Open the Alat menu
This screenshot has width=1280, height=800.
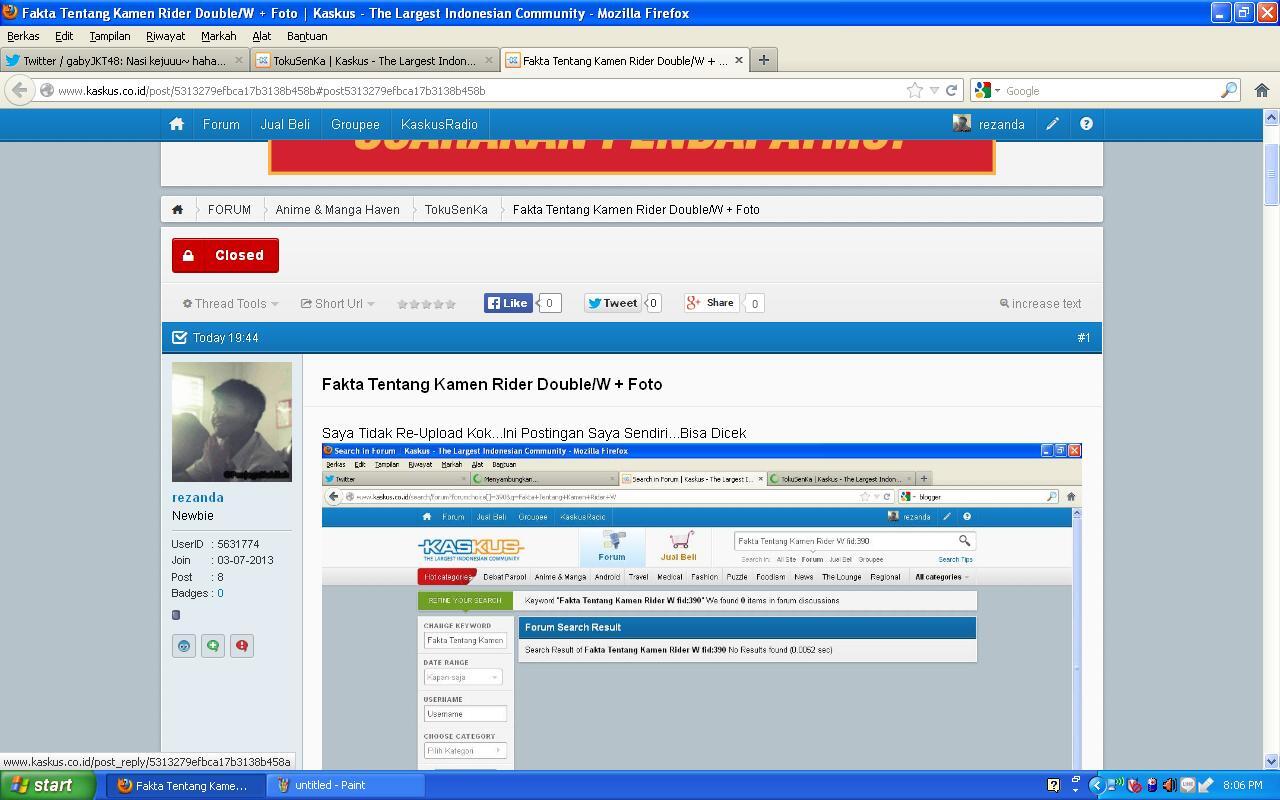pyautogui.click(x=261, y=36)
